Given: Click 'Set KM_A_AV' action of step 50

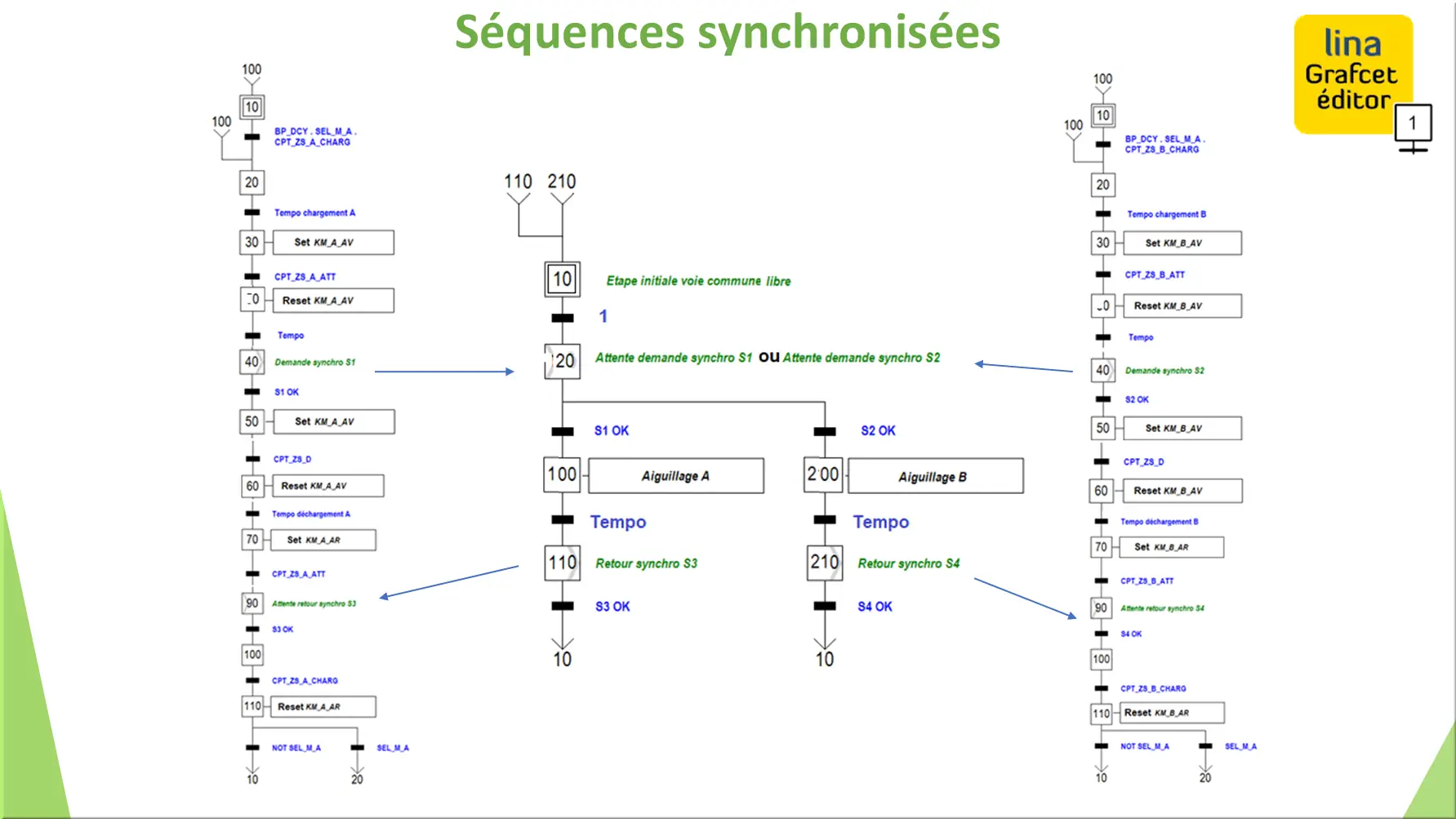Looking at the screenshot, I should (333, 422).
